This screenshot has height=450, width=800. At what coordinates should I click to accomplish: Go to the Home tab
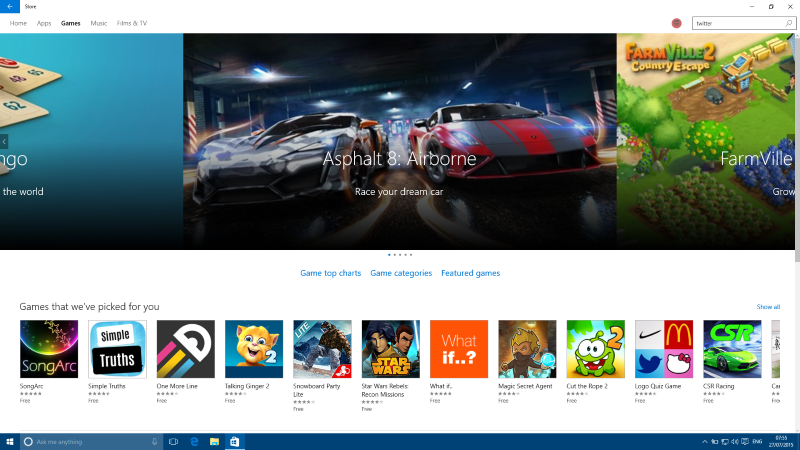tap(18, 23)
